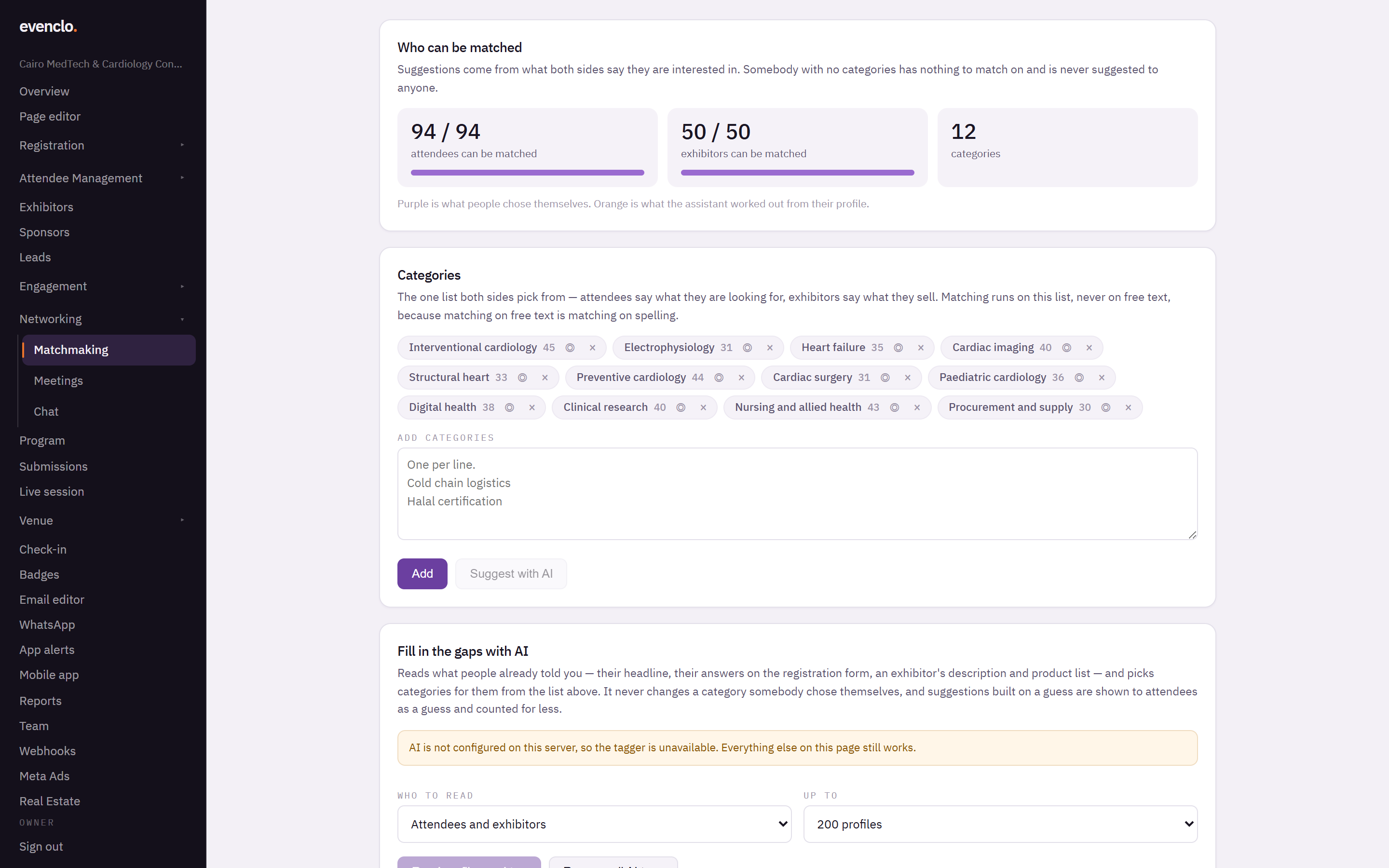Remove the Interventional cardiology category

(x=592, y=348)
